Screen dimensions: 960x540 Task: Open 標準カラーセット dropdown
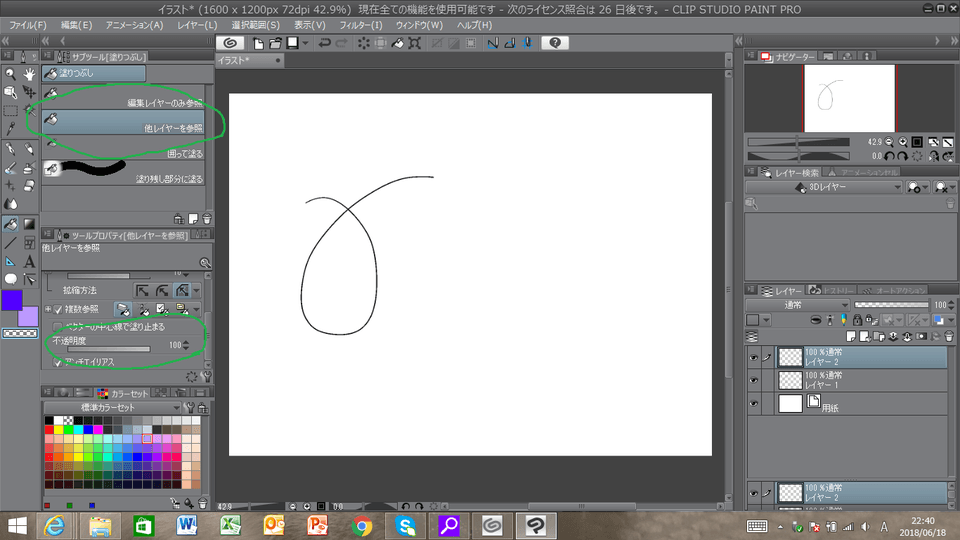click(113, 408)
